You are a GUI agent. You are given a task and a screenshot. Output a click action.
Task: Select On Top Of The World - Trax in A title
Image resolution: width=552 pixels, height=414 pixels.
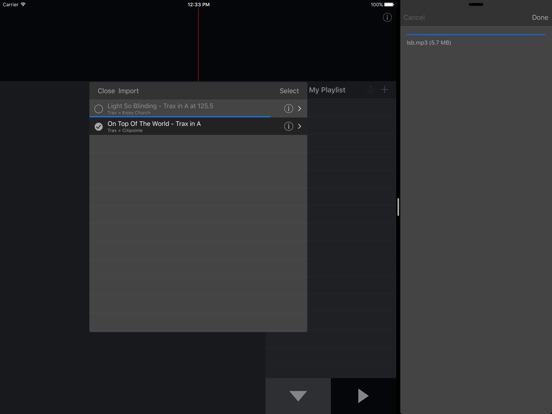[154, 124]
